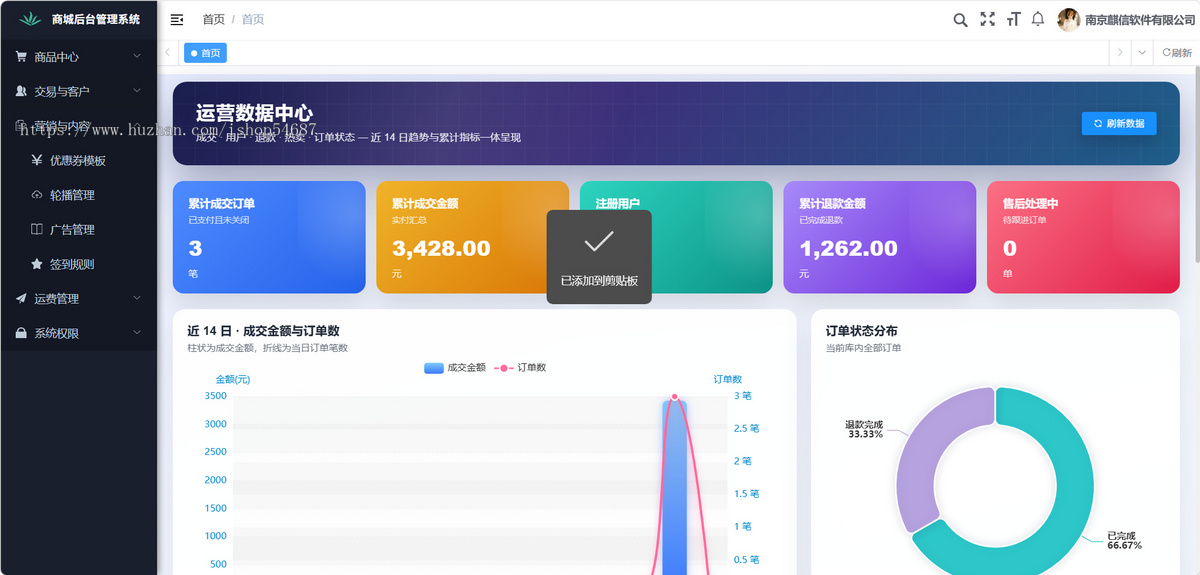This screenshot has width=1200, height=575.
Task: Click the user avatar picture
Action: point(1069,19)
